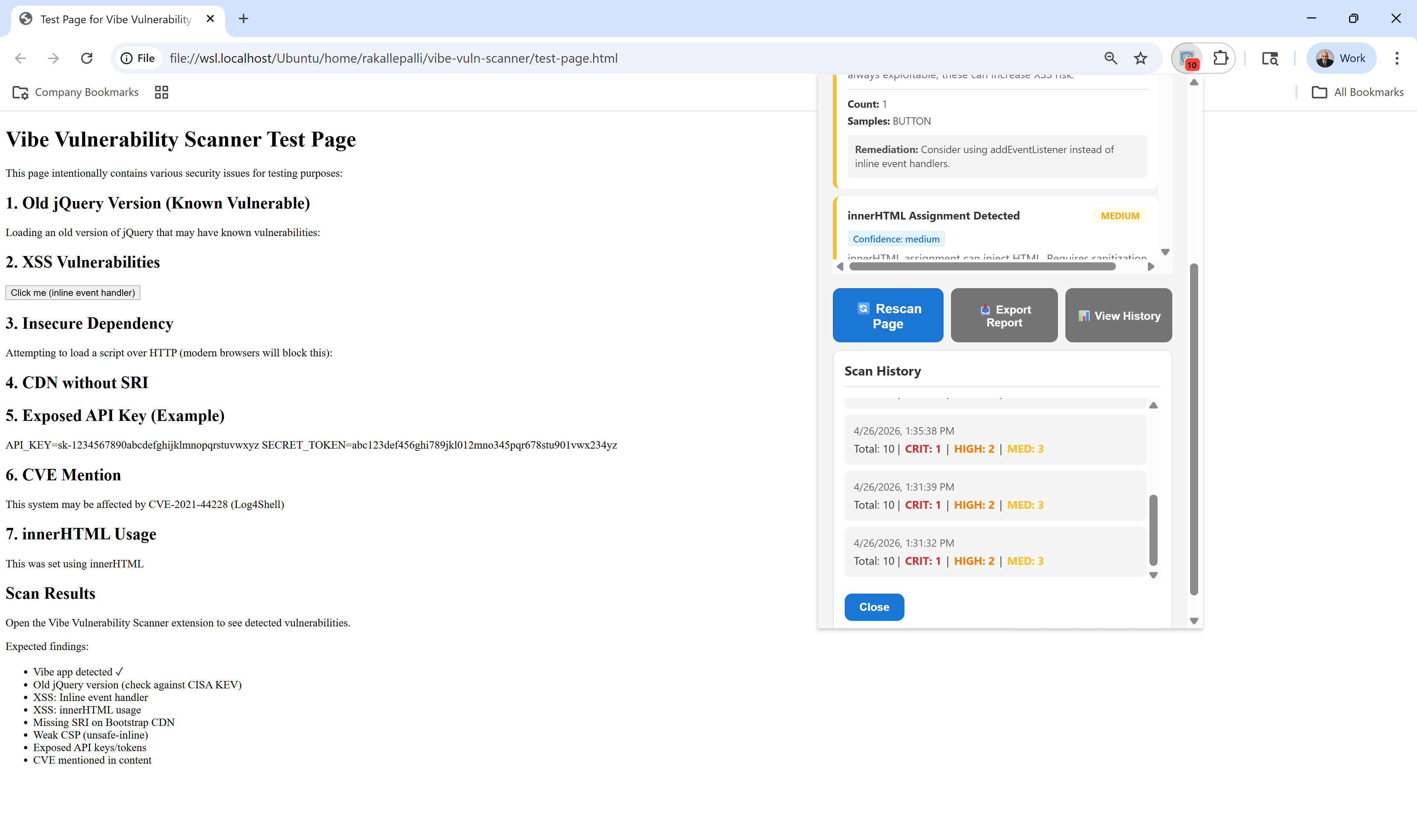Click the inline event handler button
Viewport: 1417px width, 840px height.
click(x=72, y=293)
